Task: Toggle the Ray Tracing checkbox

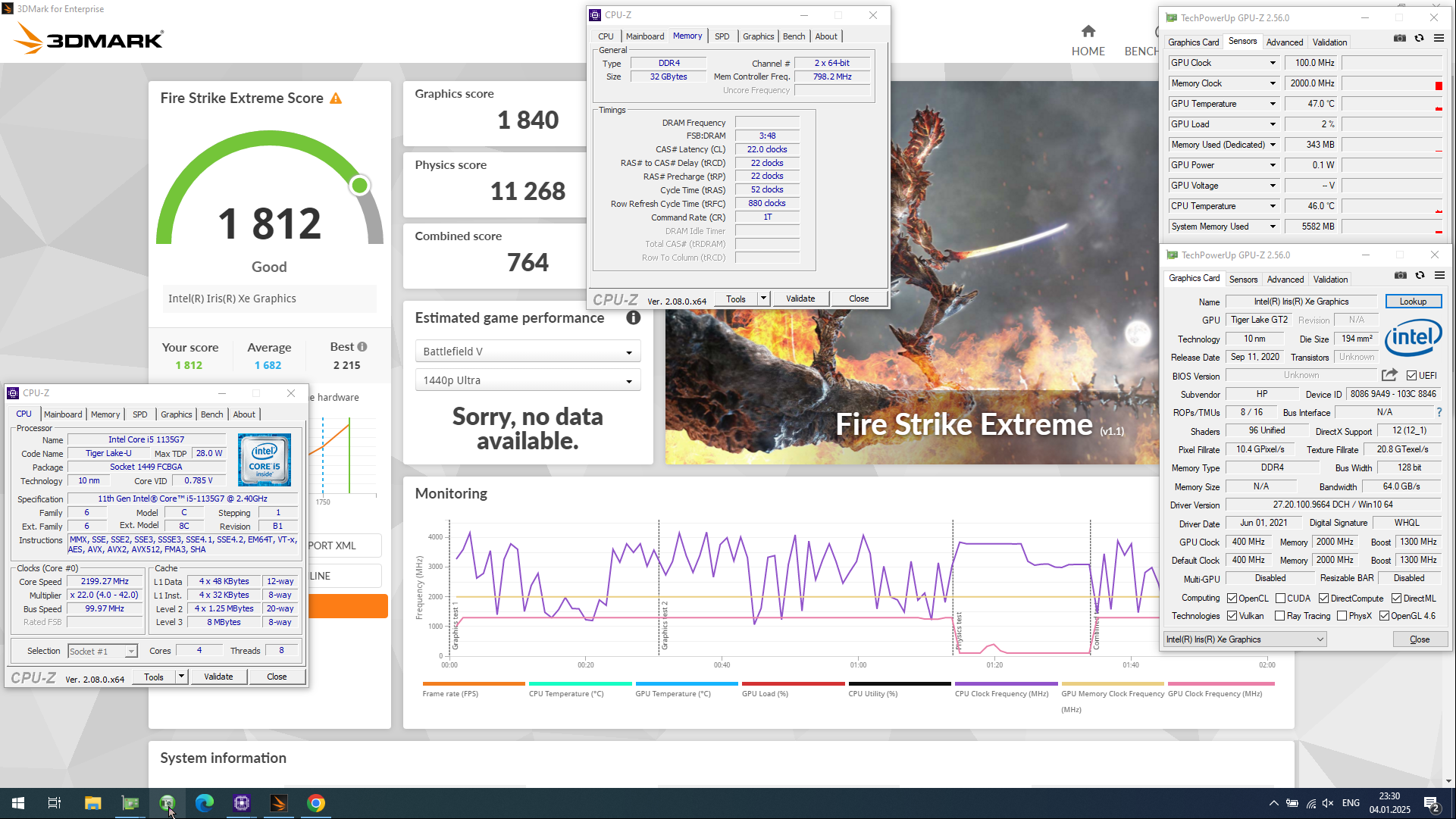Action: [x=1279, y=616]
